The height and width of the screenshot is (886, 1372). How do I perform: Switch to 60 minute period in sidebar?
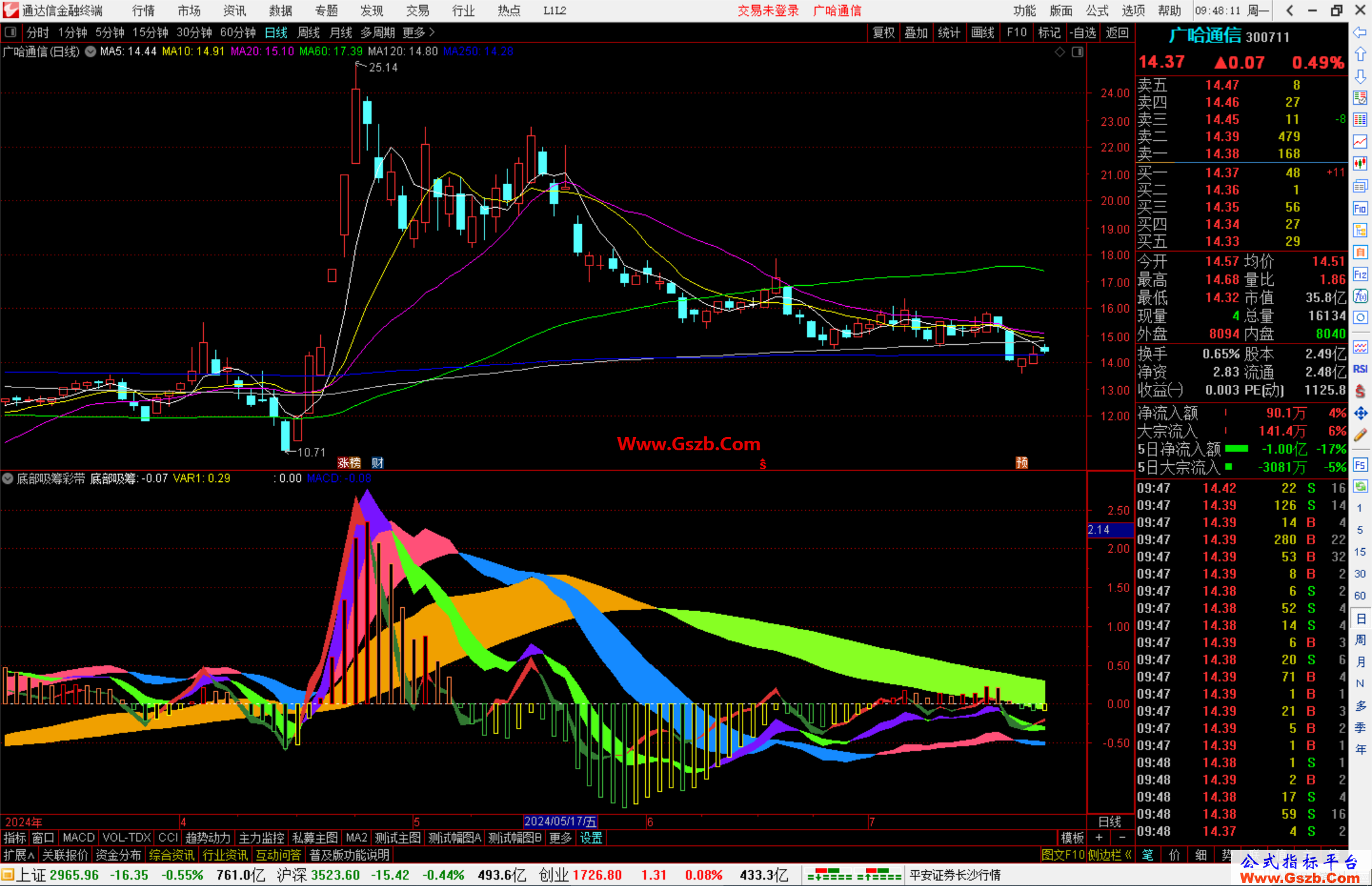click(x=1360, y=596)
